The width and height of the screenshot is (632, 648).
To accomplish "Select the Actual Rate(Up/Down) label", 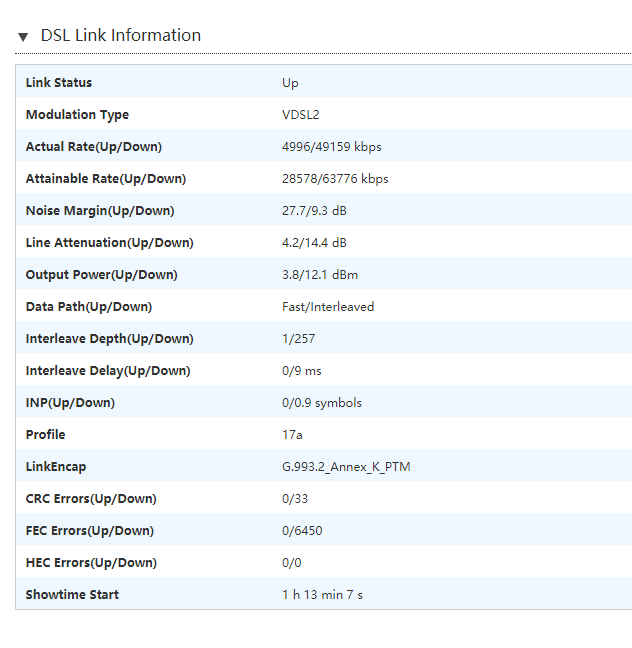I will pyautogui.click(x=94, y=147).
